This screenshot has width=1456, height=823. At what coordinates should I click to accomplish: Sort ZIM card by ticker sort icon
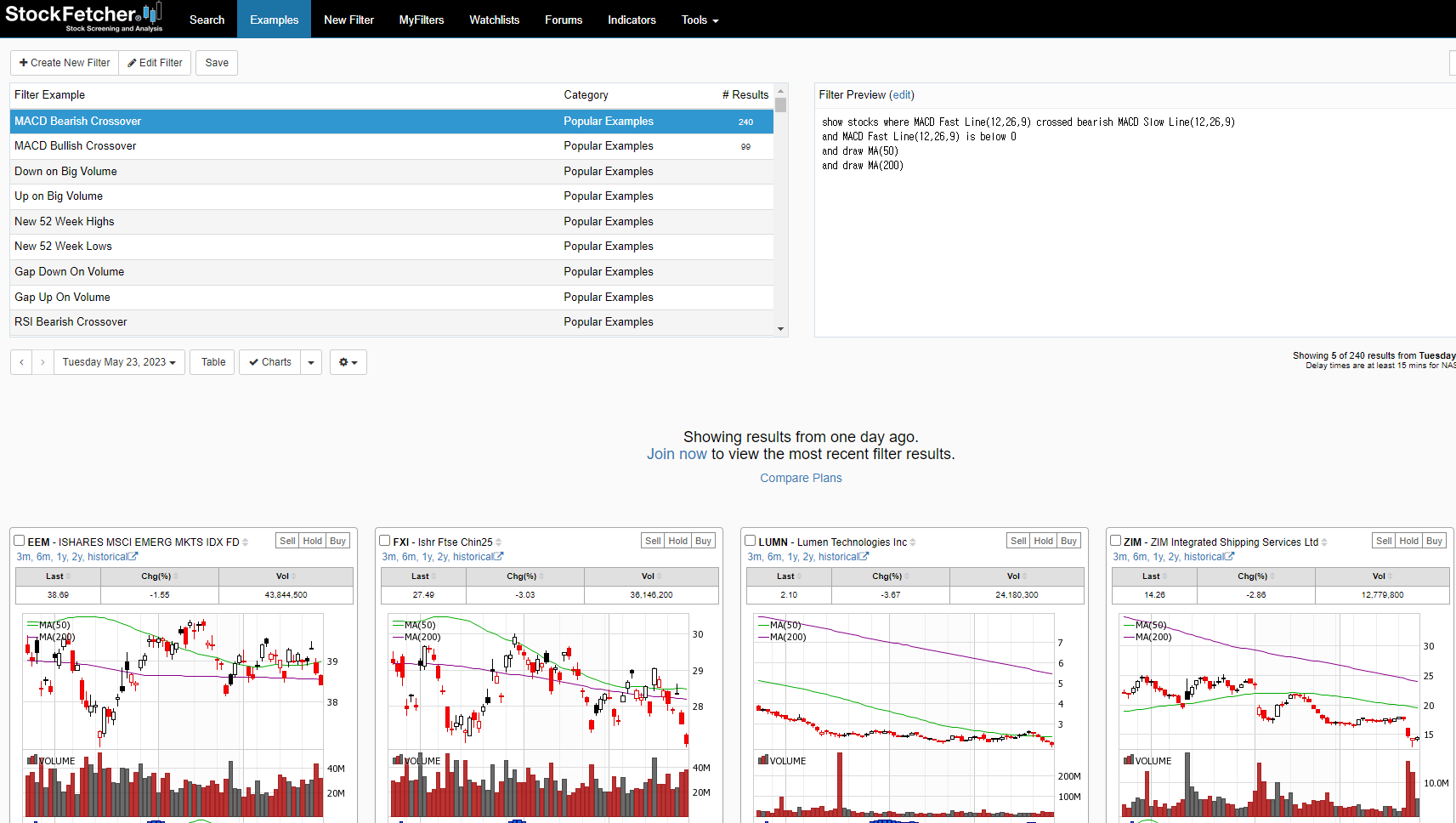point(1324,542)
